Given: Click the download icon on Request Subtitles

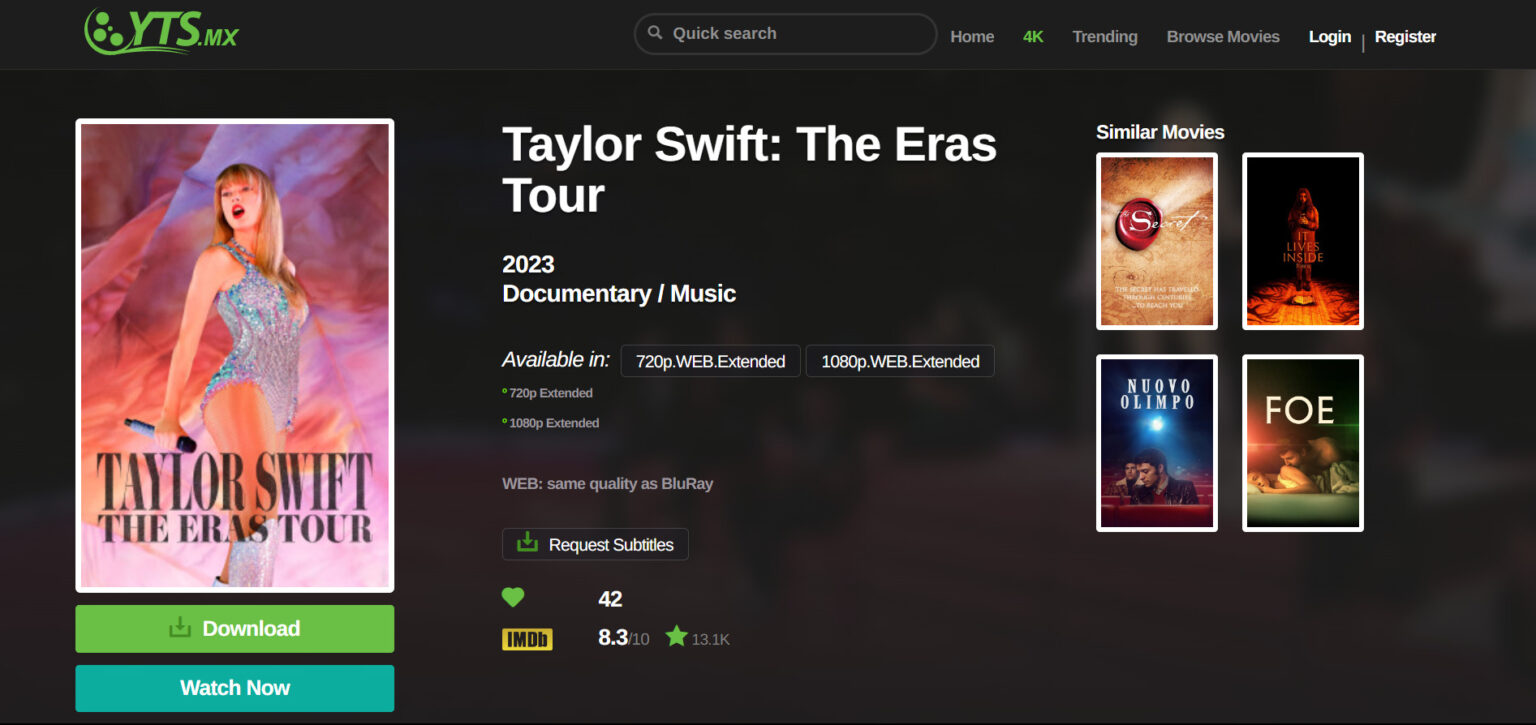Looking at the screenshot, I should [x=527, y=543].
